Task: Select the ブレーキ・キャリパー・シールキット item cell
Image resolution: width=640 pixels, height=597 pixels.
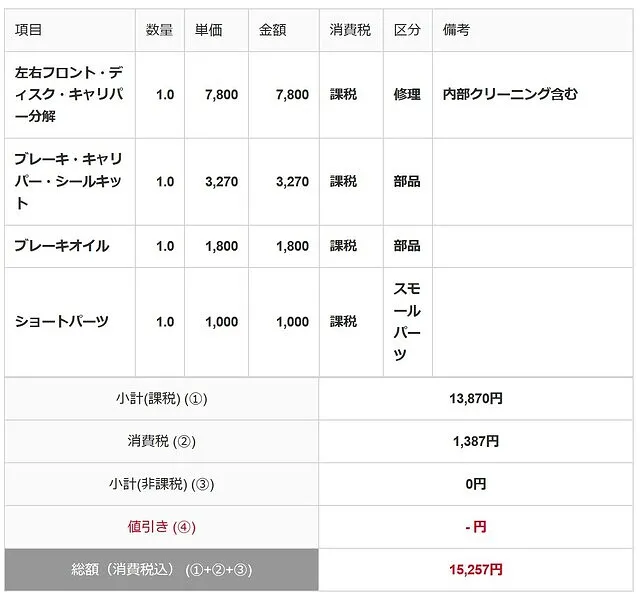Action: [x=69, y=182]
